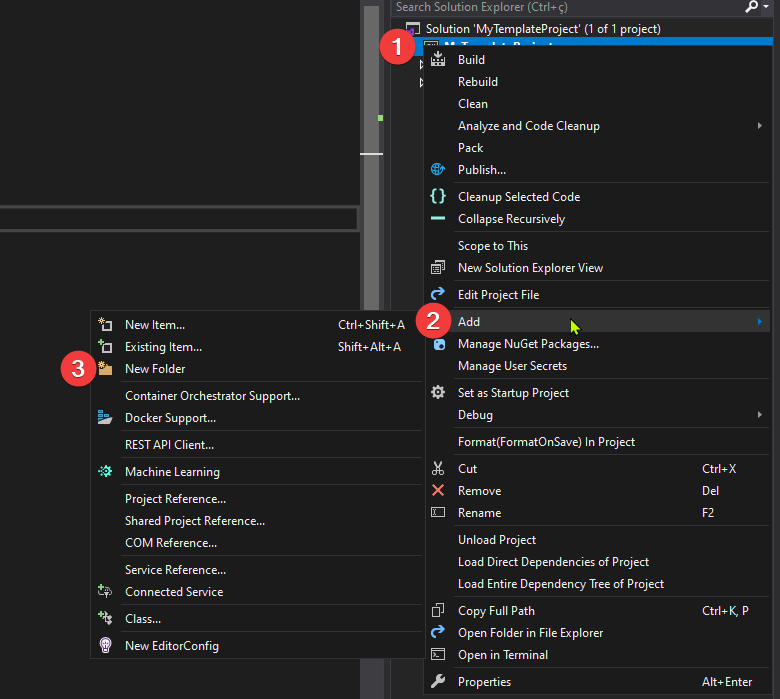Click the Open in Terminal icon

tap(438, 654)
